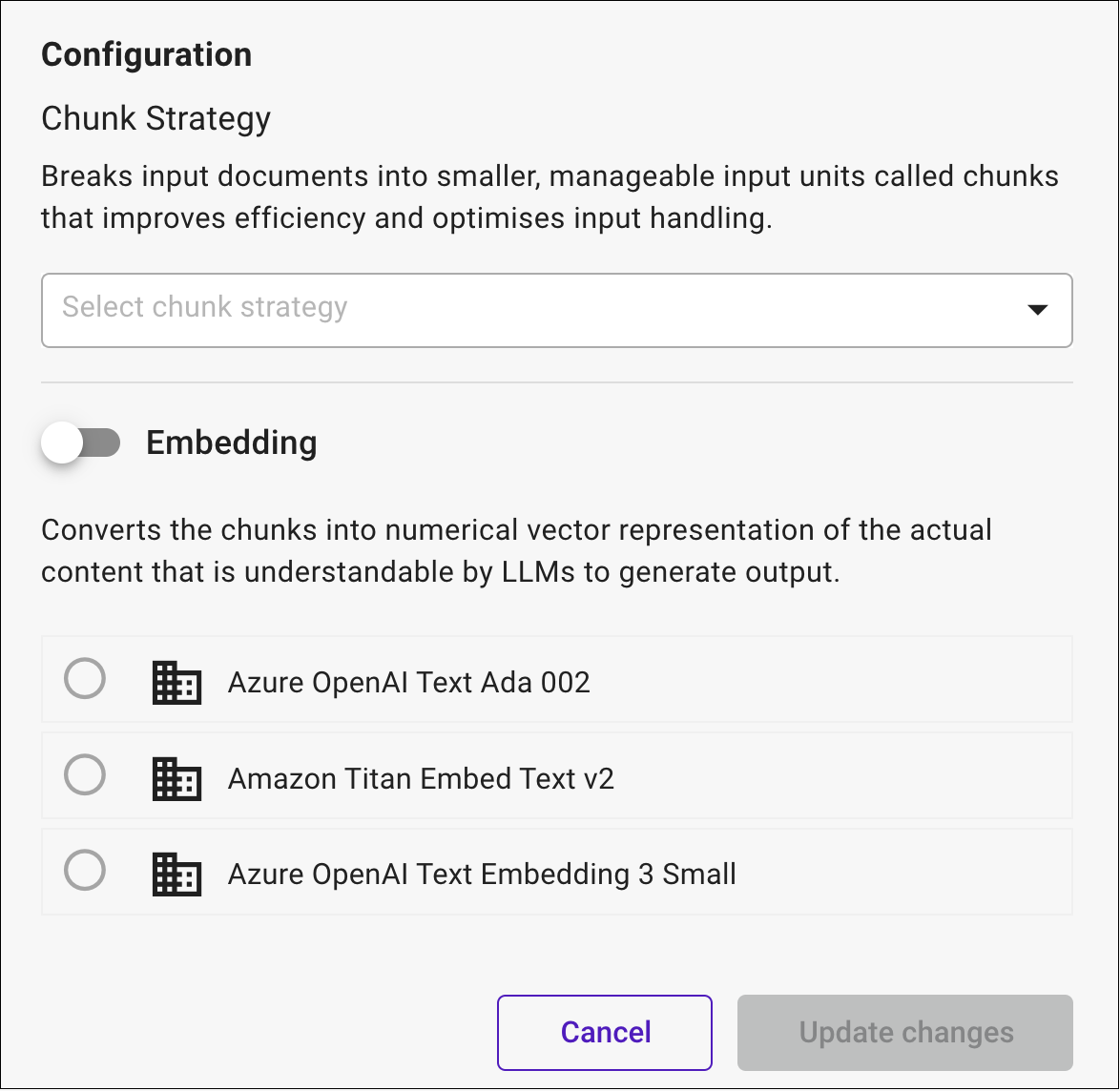Click the Chunk Strategy subtitle
The height and width of the screenshot is (1091, 1120).
pyautogui.click(x=156, y=118)
